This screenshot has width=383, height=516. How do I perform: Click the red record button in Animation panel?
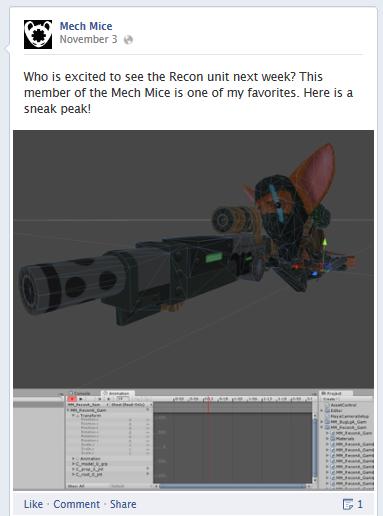point(72,399)
